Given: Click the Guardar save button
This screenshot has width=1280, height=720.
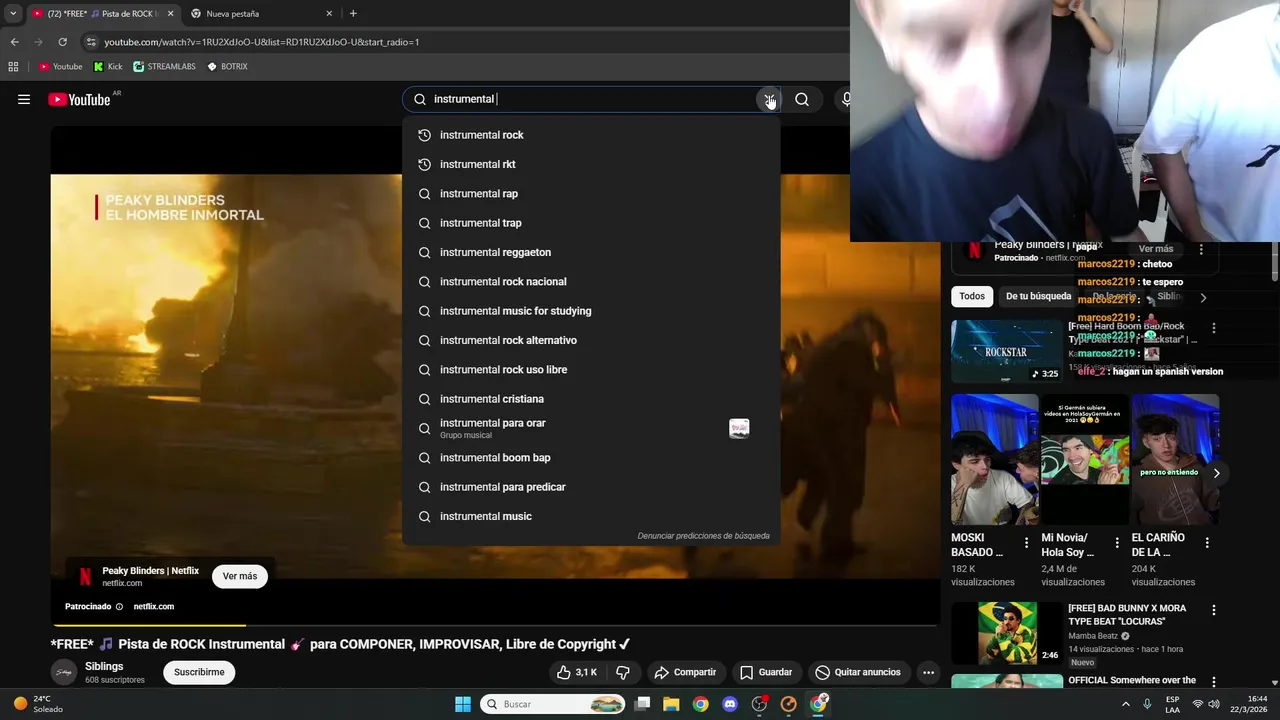Looking at the screenshot, I should coord(766,672).
